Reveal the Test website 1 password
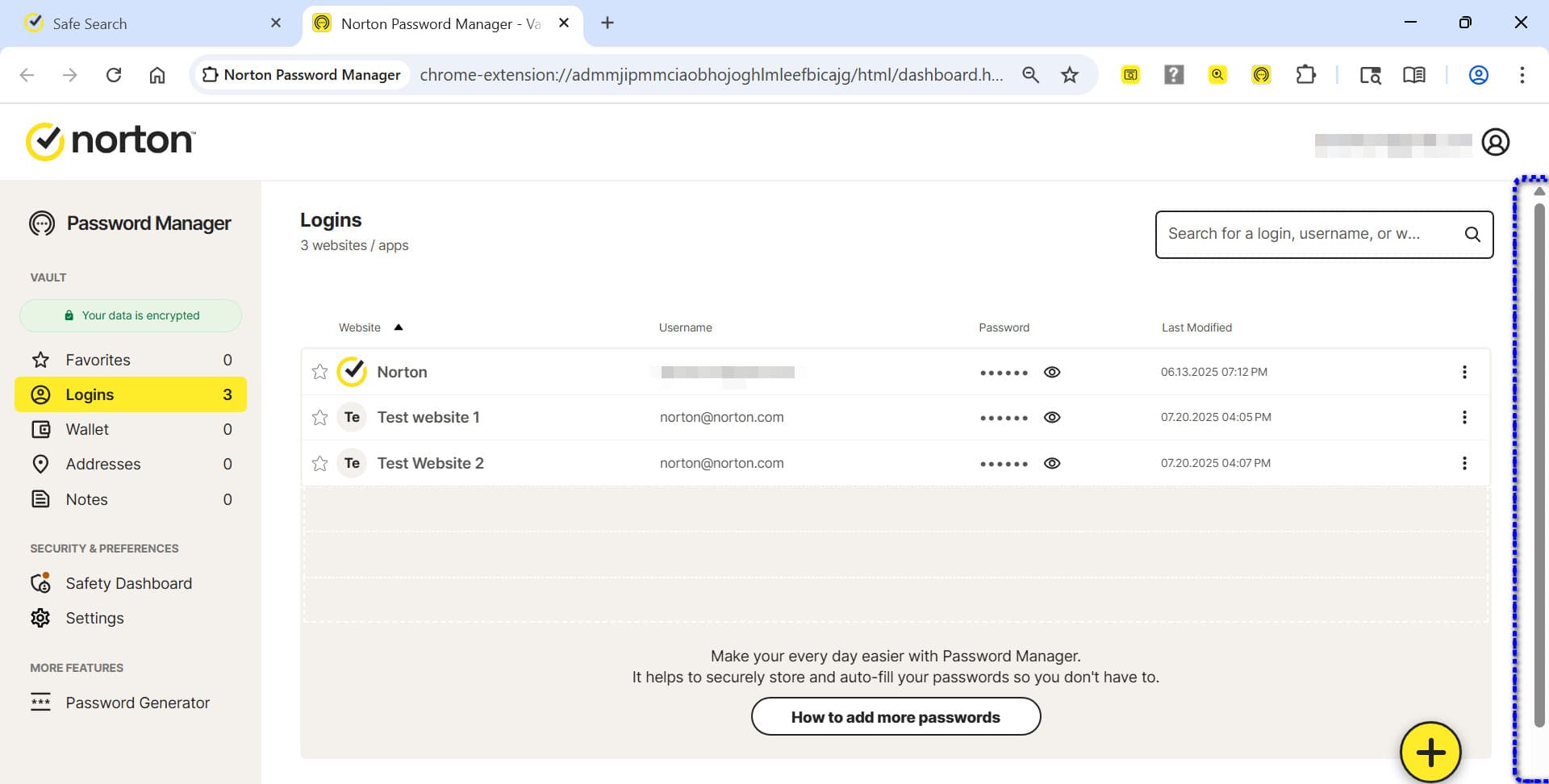Image resolution: width=1549 pixels, height=784 pixels. [1051, 417]
